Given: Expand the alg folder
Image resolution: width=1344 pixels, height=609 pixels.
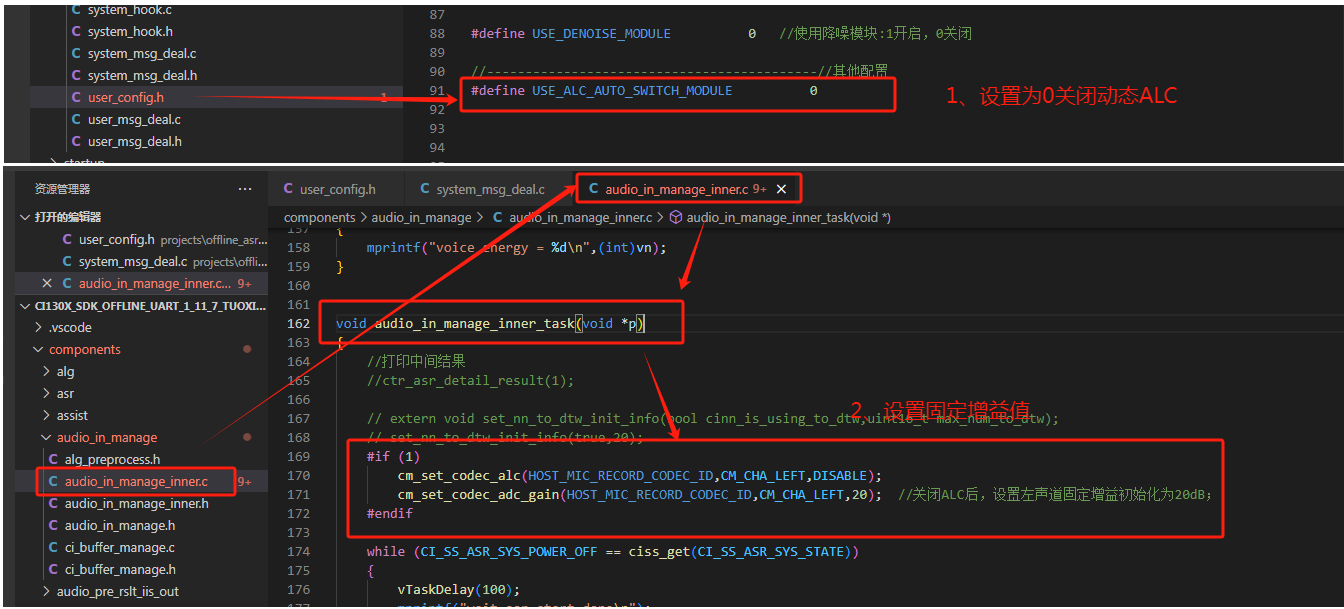Looking at the screenshot, I should point(65,372).
